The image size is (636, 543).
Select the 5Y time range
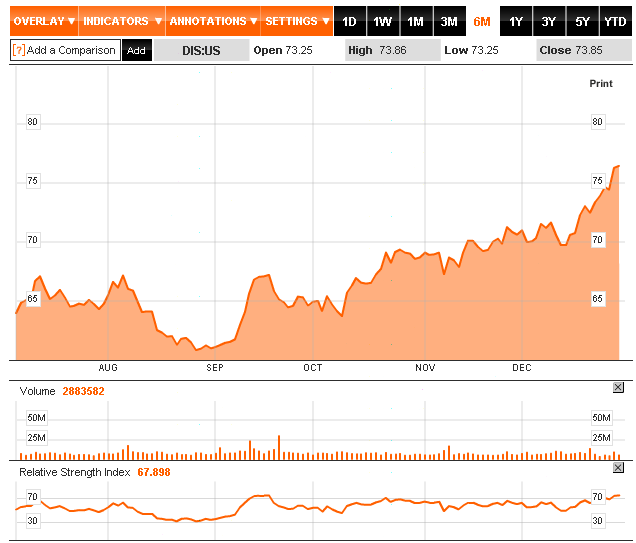tap(582, 21)
